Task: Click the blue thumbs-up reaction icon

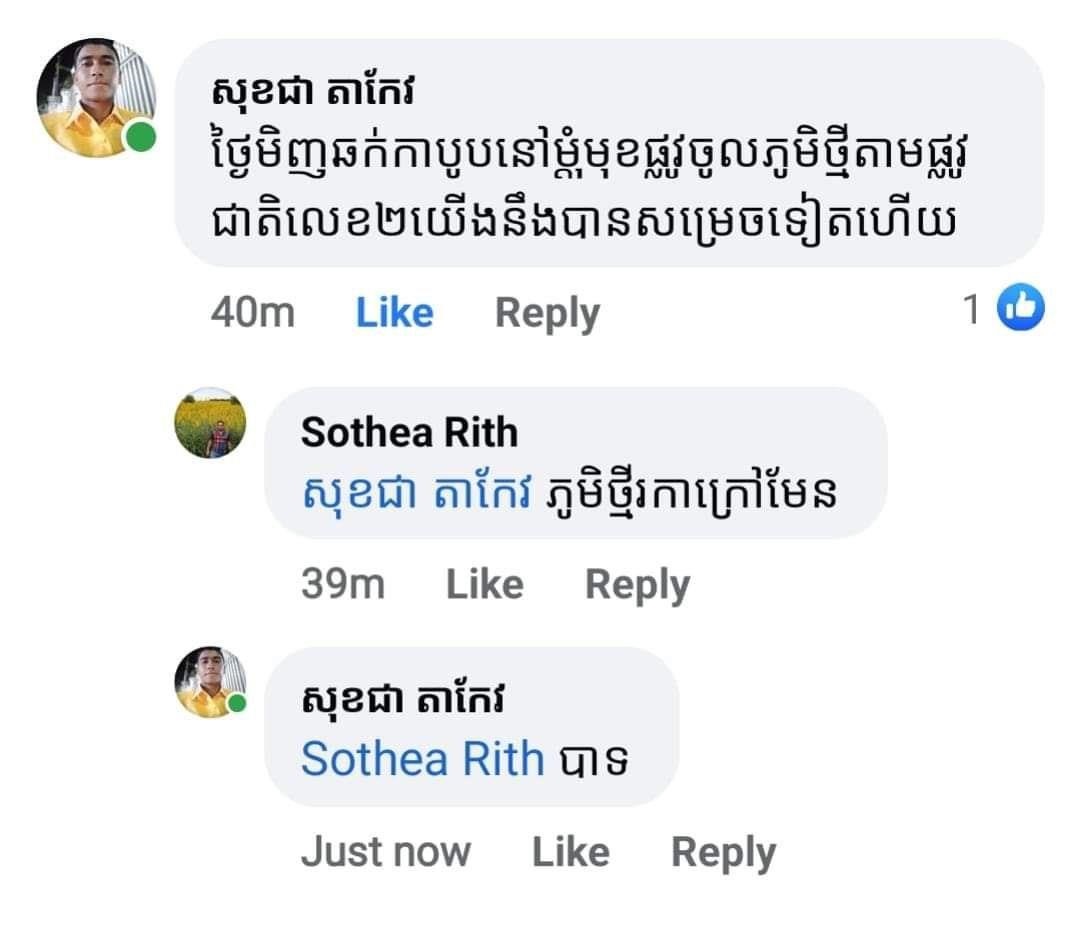Action: [1022, 308]
